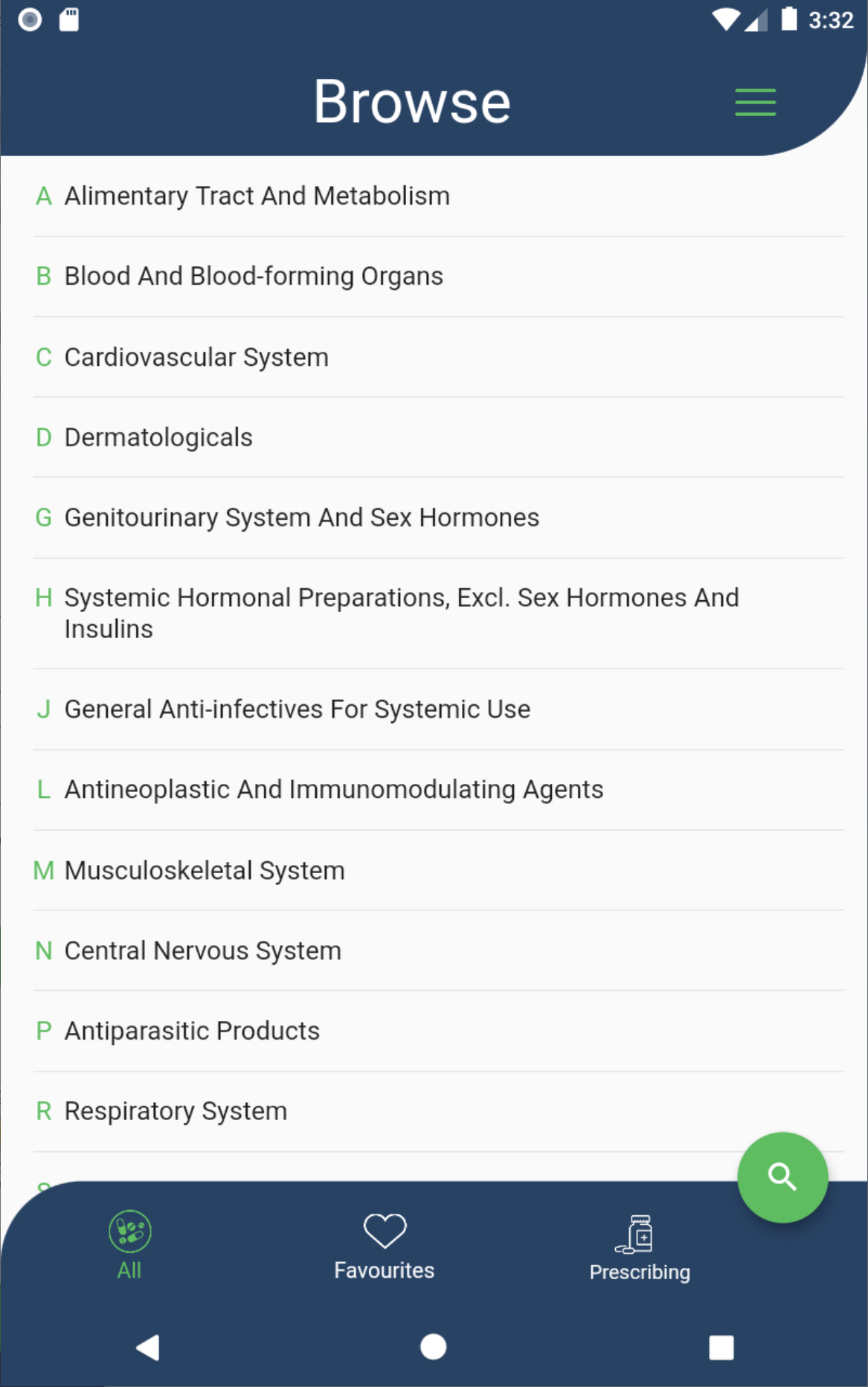The height and width of the screenshot is (1387, 868).
Task: Open the hamburger menu icon
Action: click(755, 102)
